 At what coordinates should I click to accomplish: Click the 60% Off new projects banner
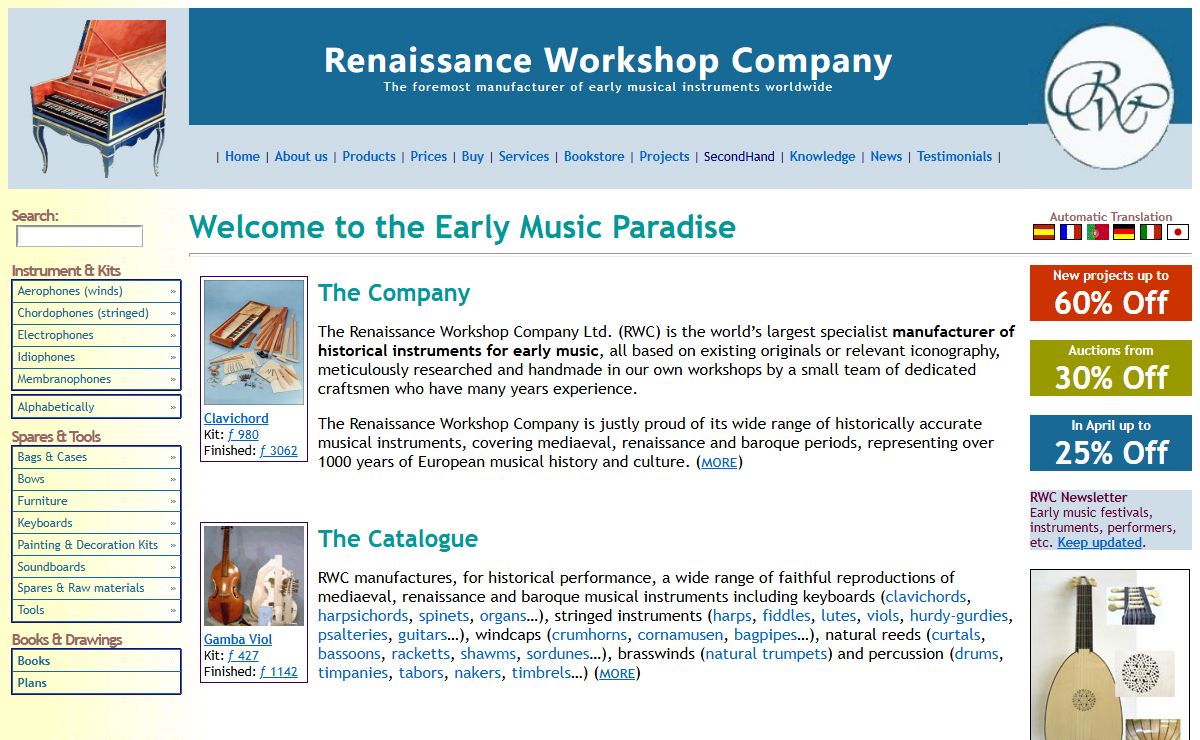(x=1111, y=293)
